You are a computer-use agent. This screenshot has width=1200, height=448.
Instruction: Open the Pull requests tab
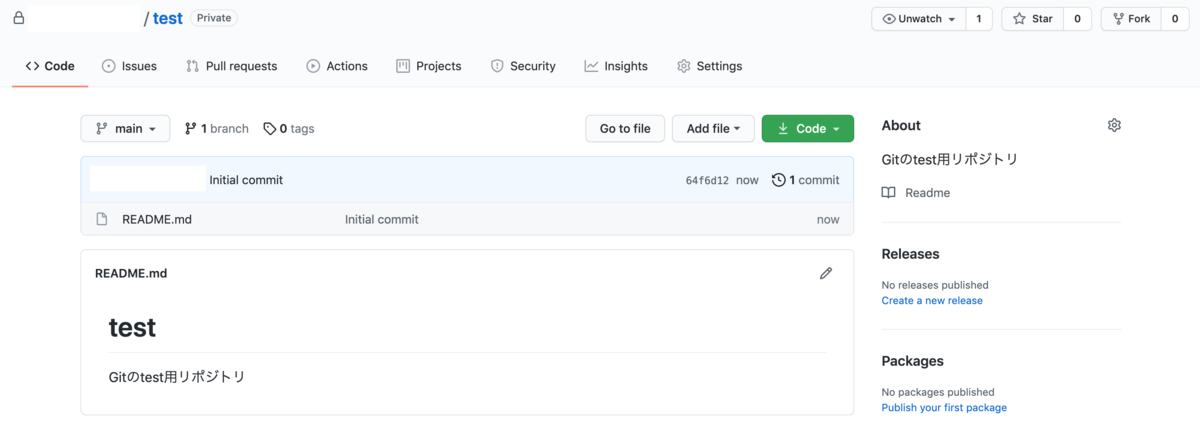(x=231, y=66)
